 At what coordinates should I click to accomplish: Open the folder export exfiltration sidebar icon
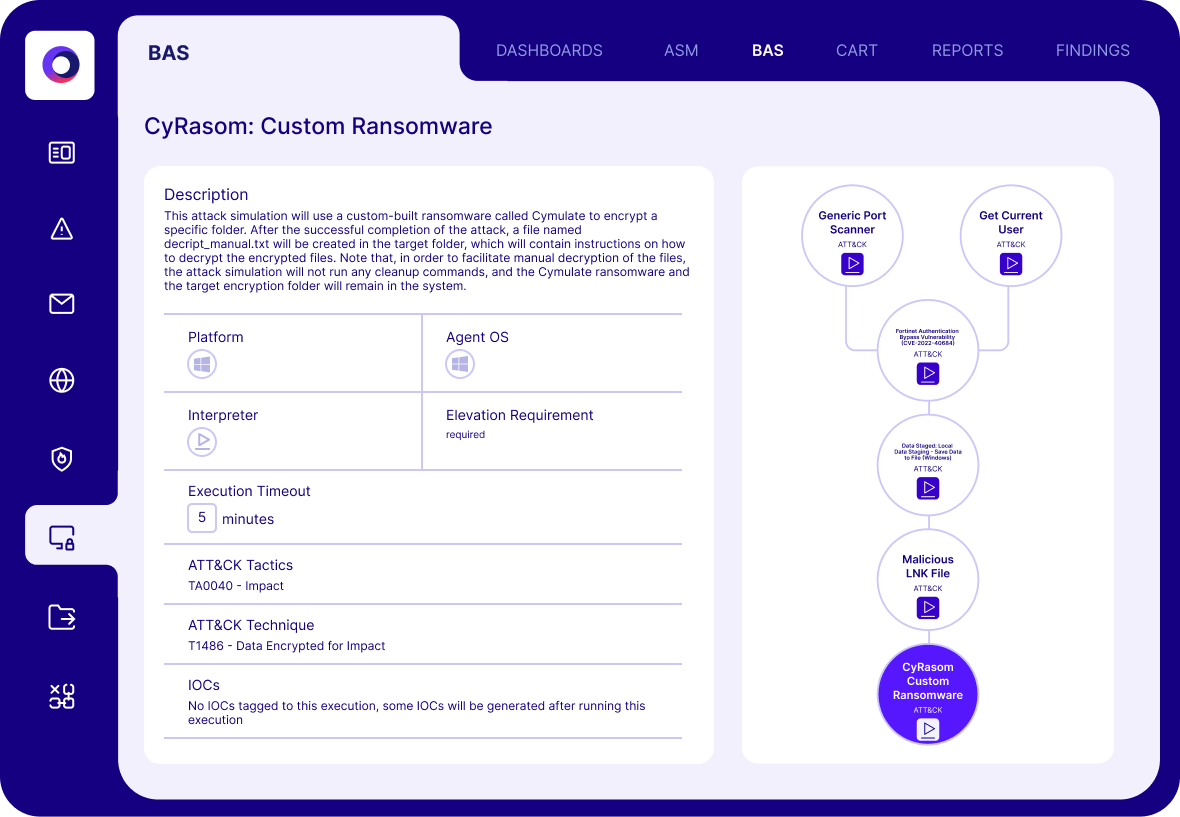tap(62, 617)
